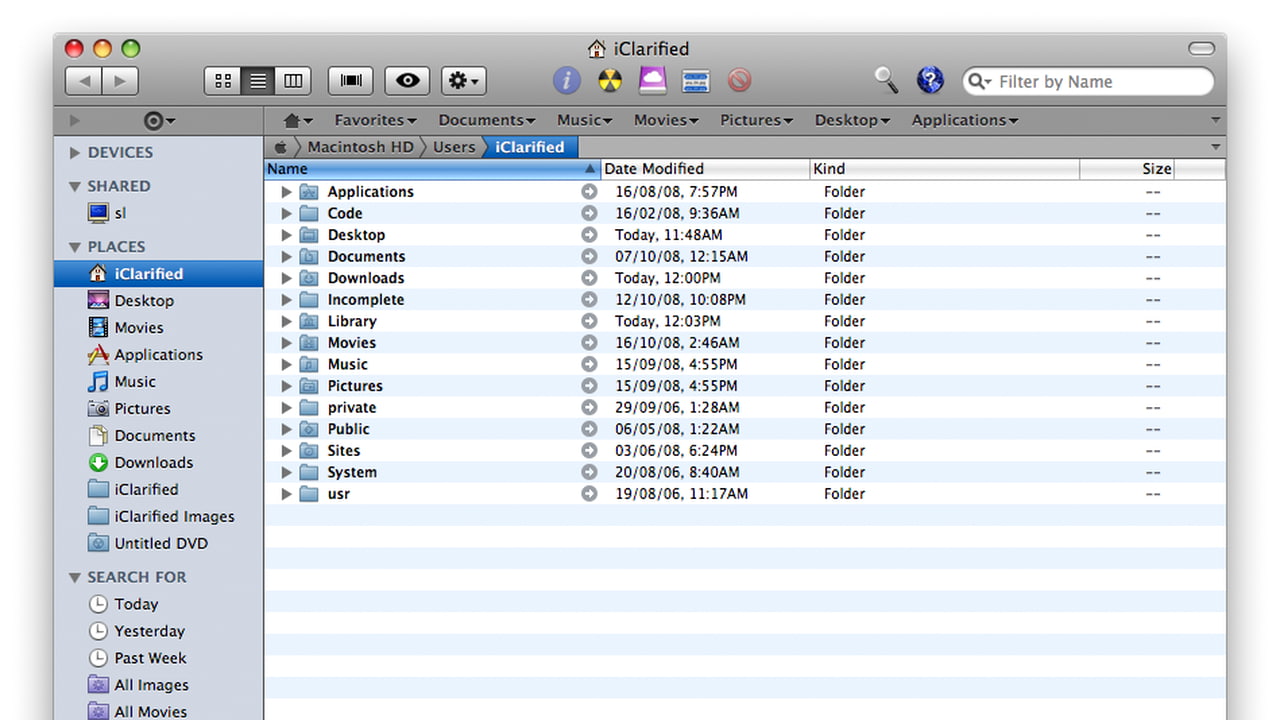Click the red prohibition delete icon
The height and width of the screenshot is (720, 1280).
tap(739, 80)
